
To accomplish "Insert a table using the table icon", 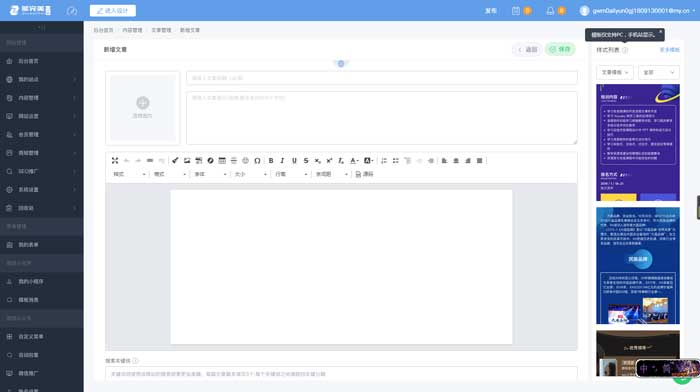I will tap(222, 161).
